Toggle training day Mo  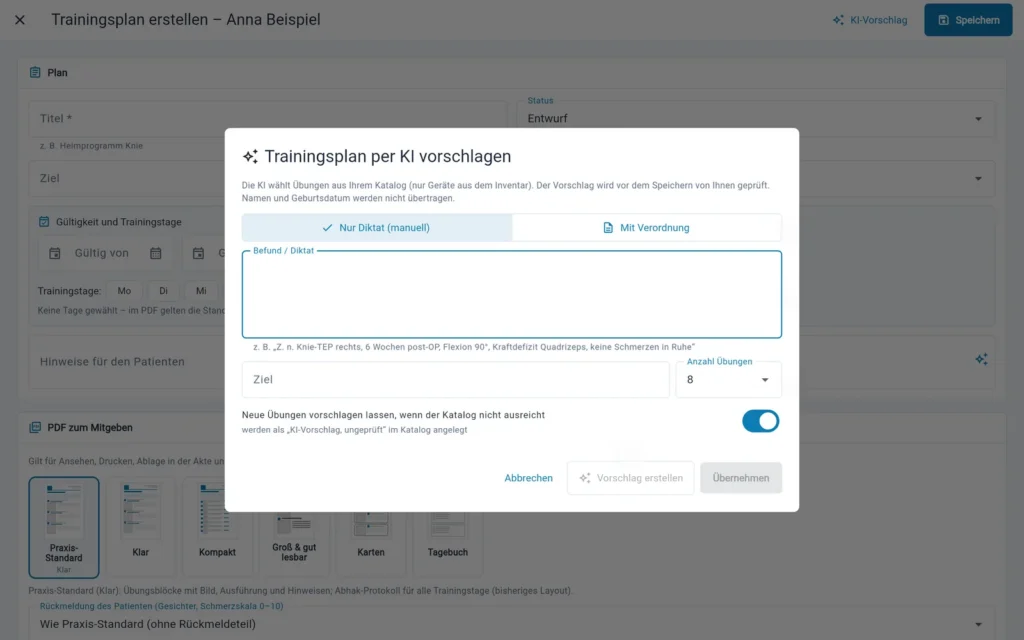point(124,291)
